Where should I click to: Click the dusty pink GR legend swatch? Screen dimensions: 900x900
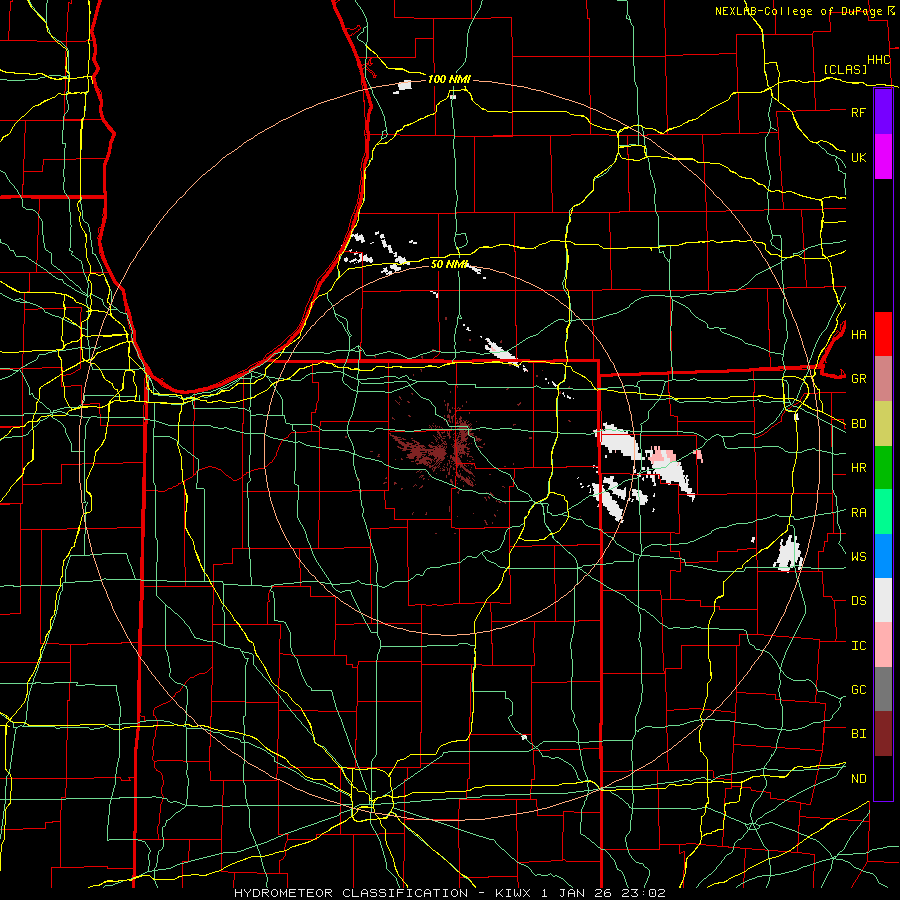pos(883,379)
